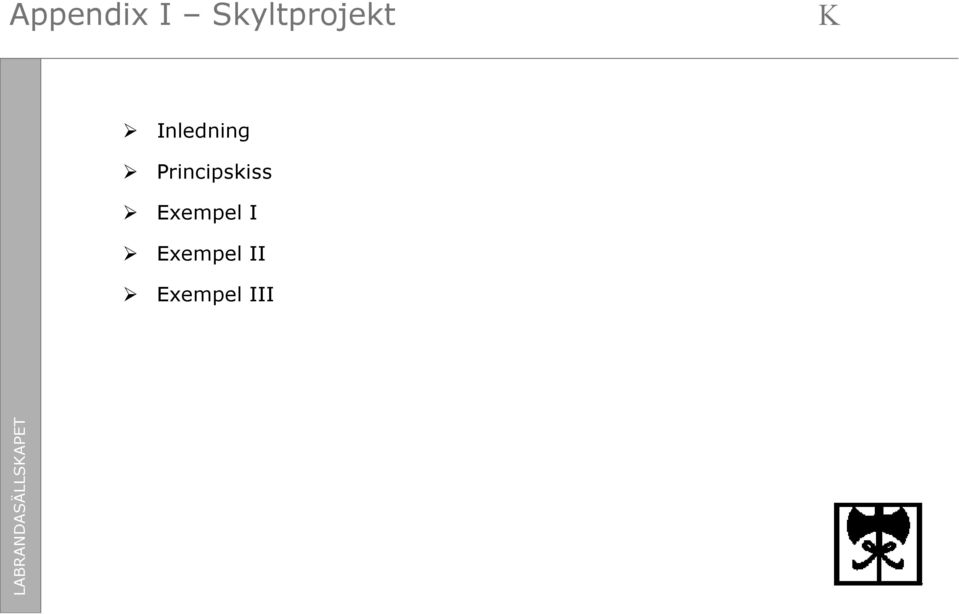Click the arrow bullet beside Exempel I

[130, 212]
